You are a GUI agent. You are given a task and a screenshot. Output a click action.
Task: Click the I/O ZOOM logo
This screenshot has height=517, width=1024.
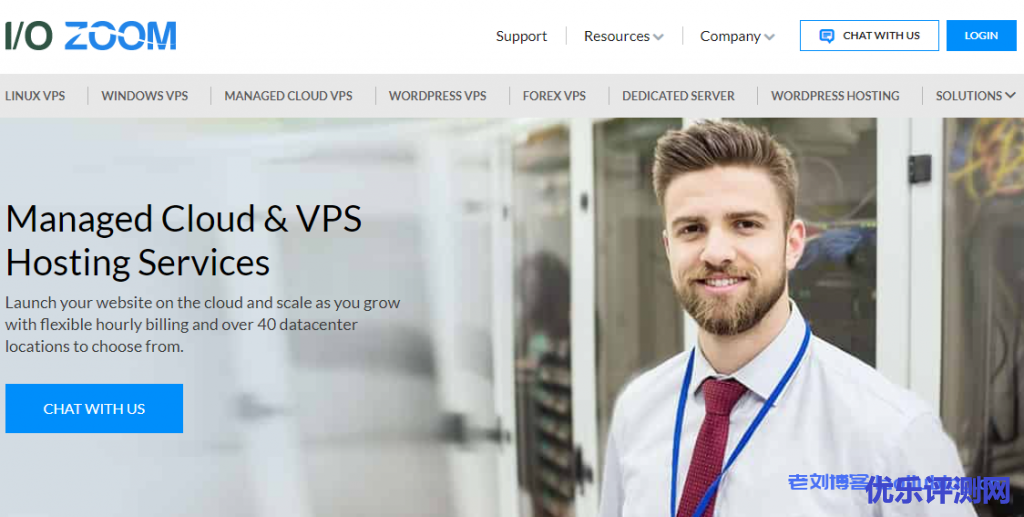coord(90,36)
